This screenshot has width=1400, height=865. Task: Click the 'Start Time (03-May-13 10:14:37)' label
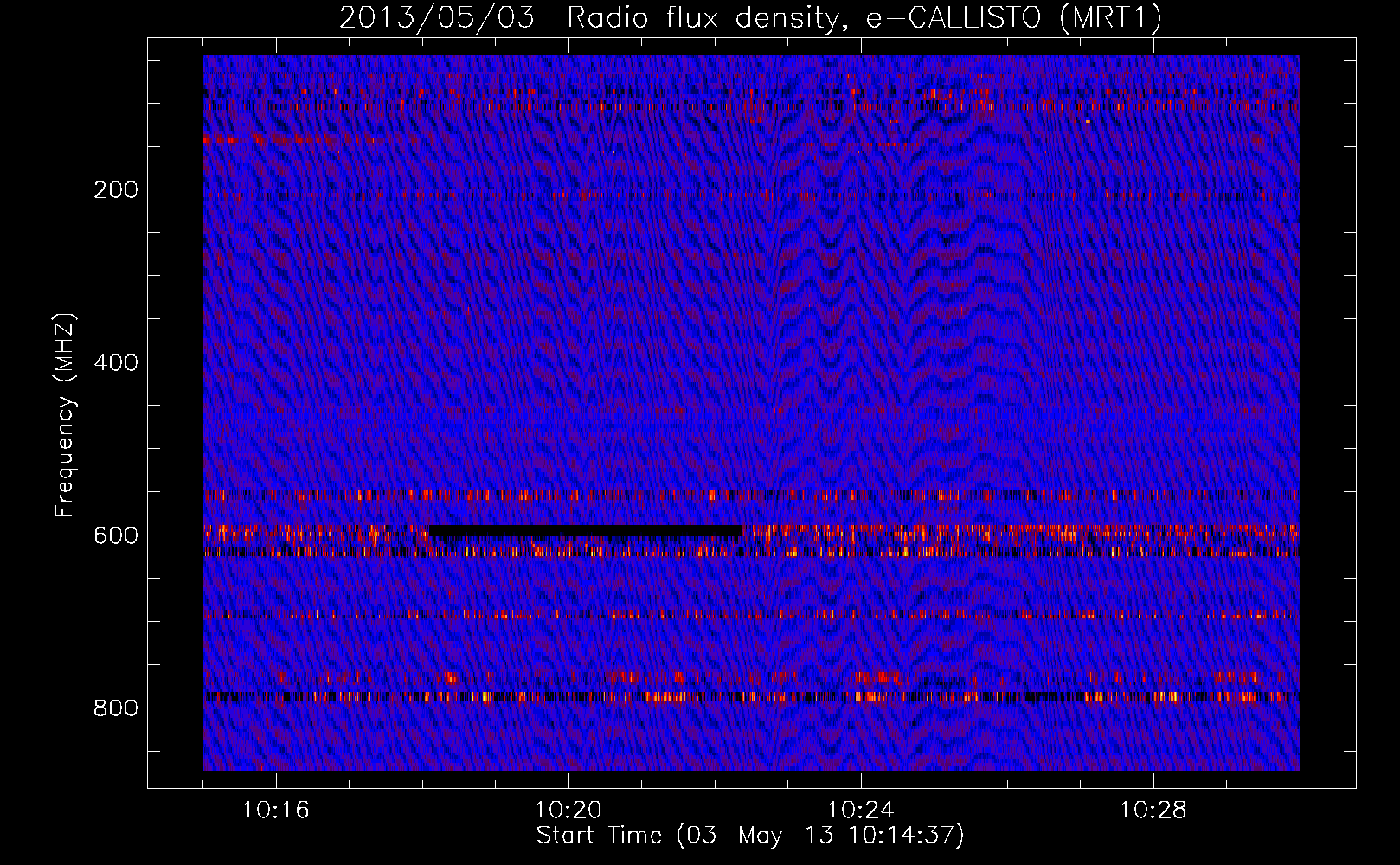(750, 836)
